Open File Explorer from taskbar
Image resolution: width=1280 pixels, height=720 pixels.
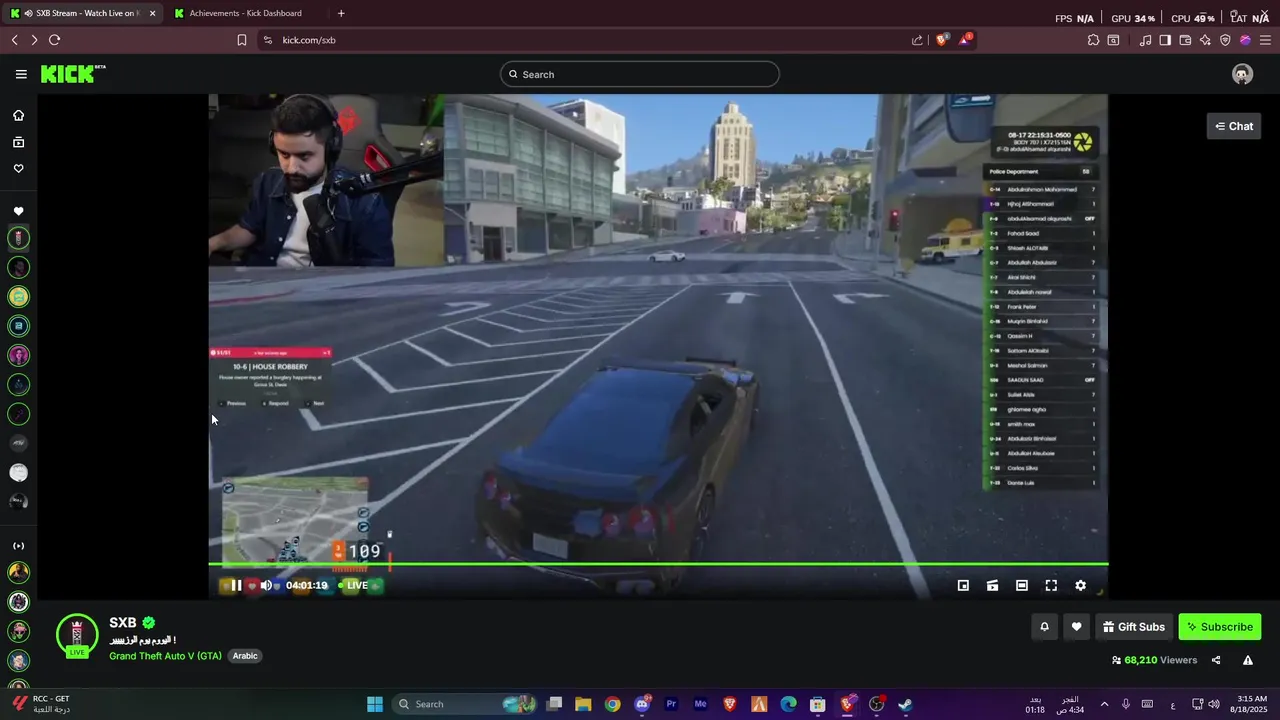[x=583, y=704]
